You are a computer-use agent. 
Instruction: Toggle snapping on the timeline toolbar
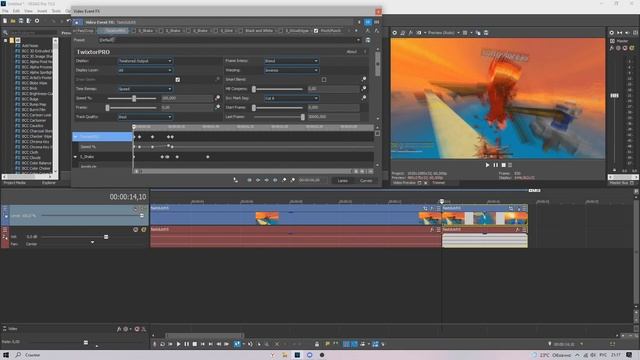click(346, 344)
